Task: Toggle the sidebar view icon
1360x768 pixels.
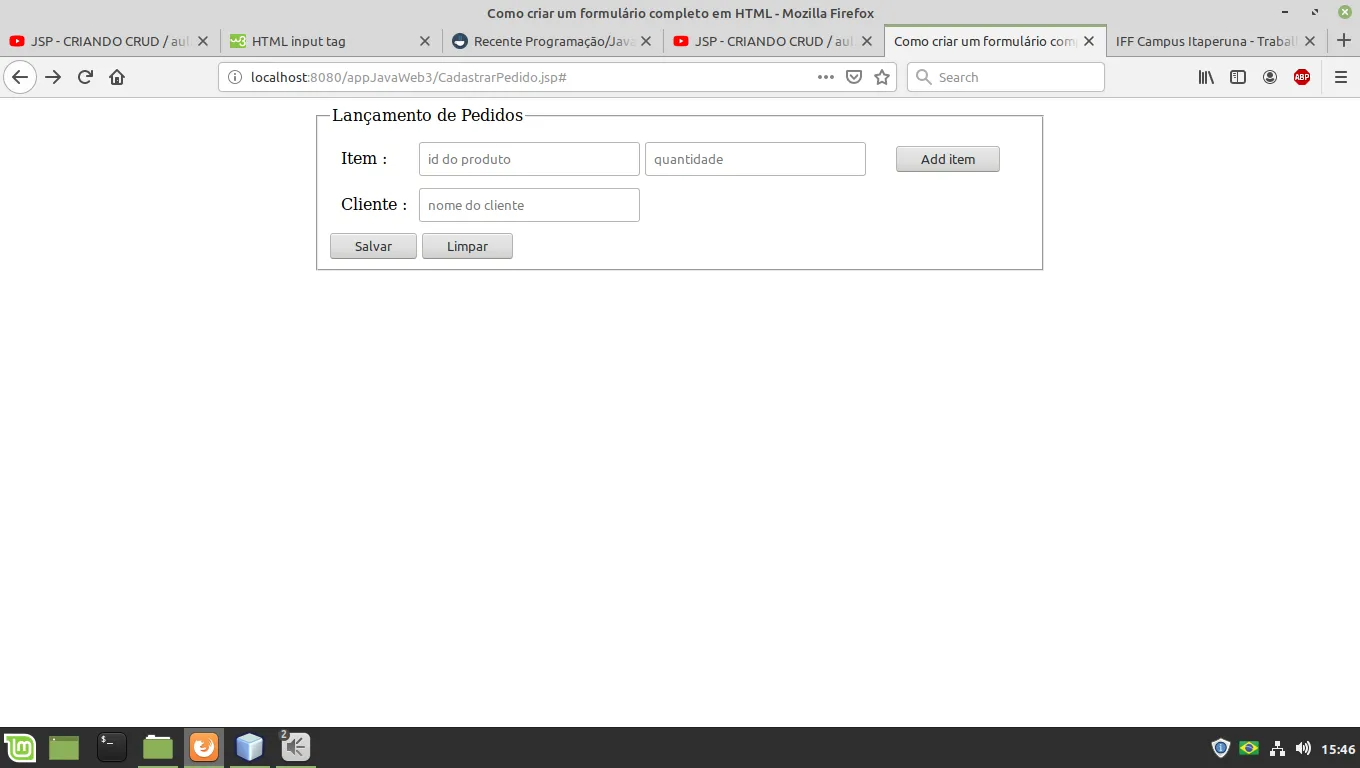Action: coord(1238,77)
